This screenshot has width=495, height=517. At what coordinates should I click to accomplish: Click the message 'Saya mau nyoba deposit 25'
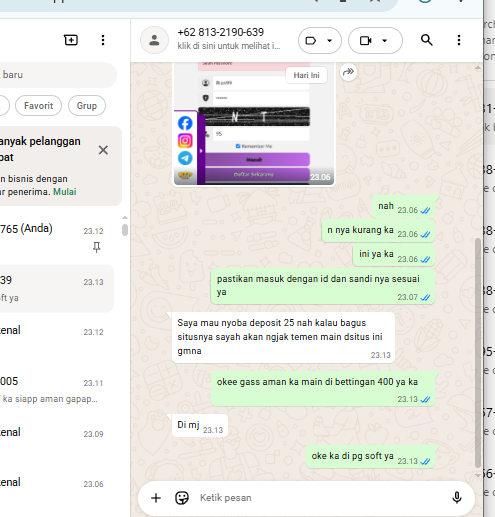click(283, 337)
